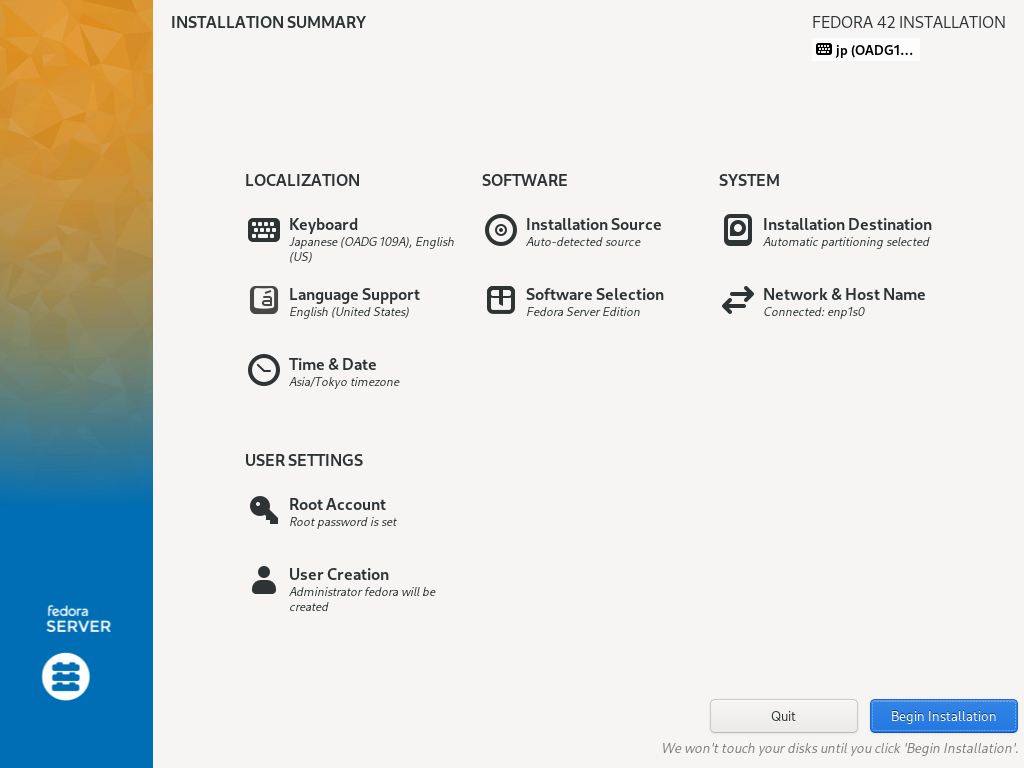Open the Network & Host Name title
Image resolution: width=1024 pixels, height=768 pixels.
(844, 295)
